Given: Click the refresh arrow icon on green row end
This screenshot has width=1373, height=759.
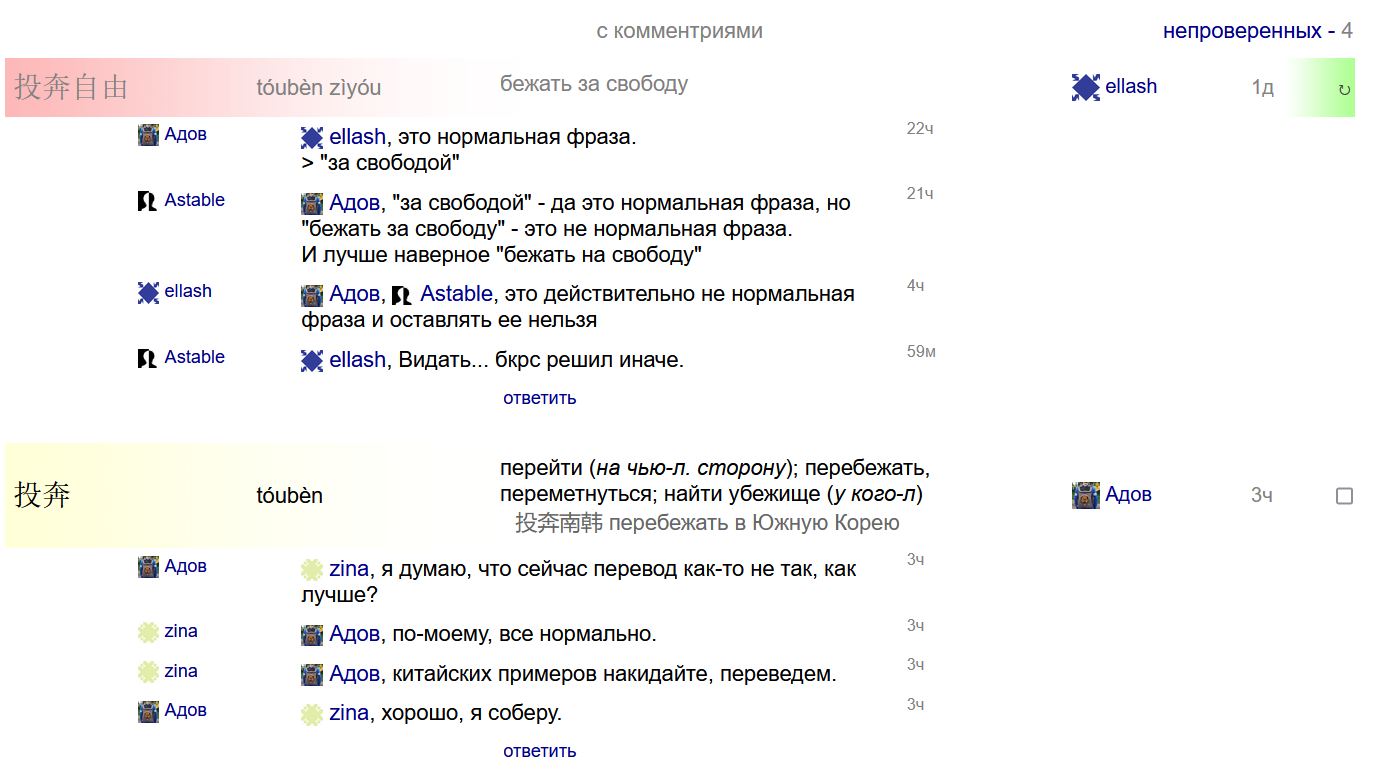Looking at the screenshot, I should (x=1344, y=90).
